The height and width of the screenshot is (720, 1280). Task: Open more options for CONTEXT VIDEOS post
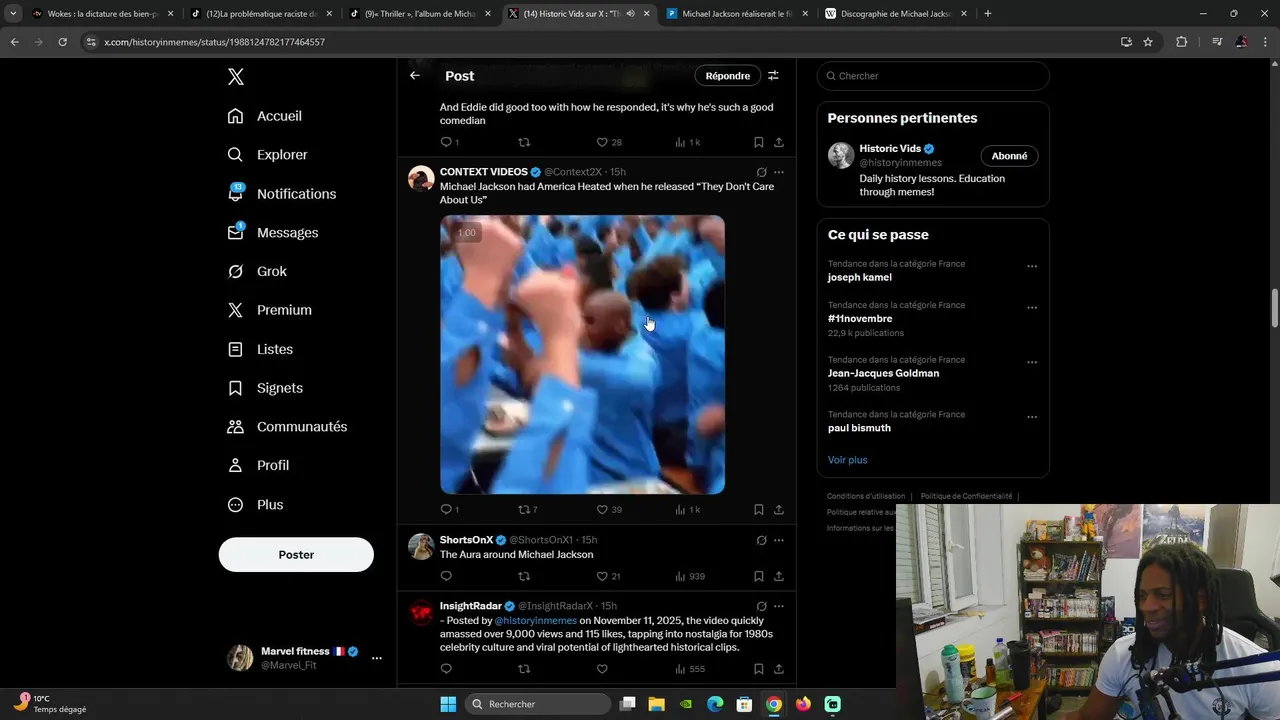coord(779,173)
